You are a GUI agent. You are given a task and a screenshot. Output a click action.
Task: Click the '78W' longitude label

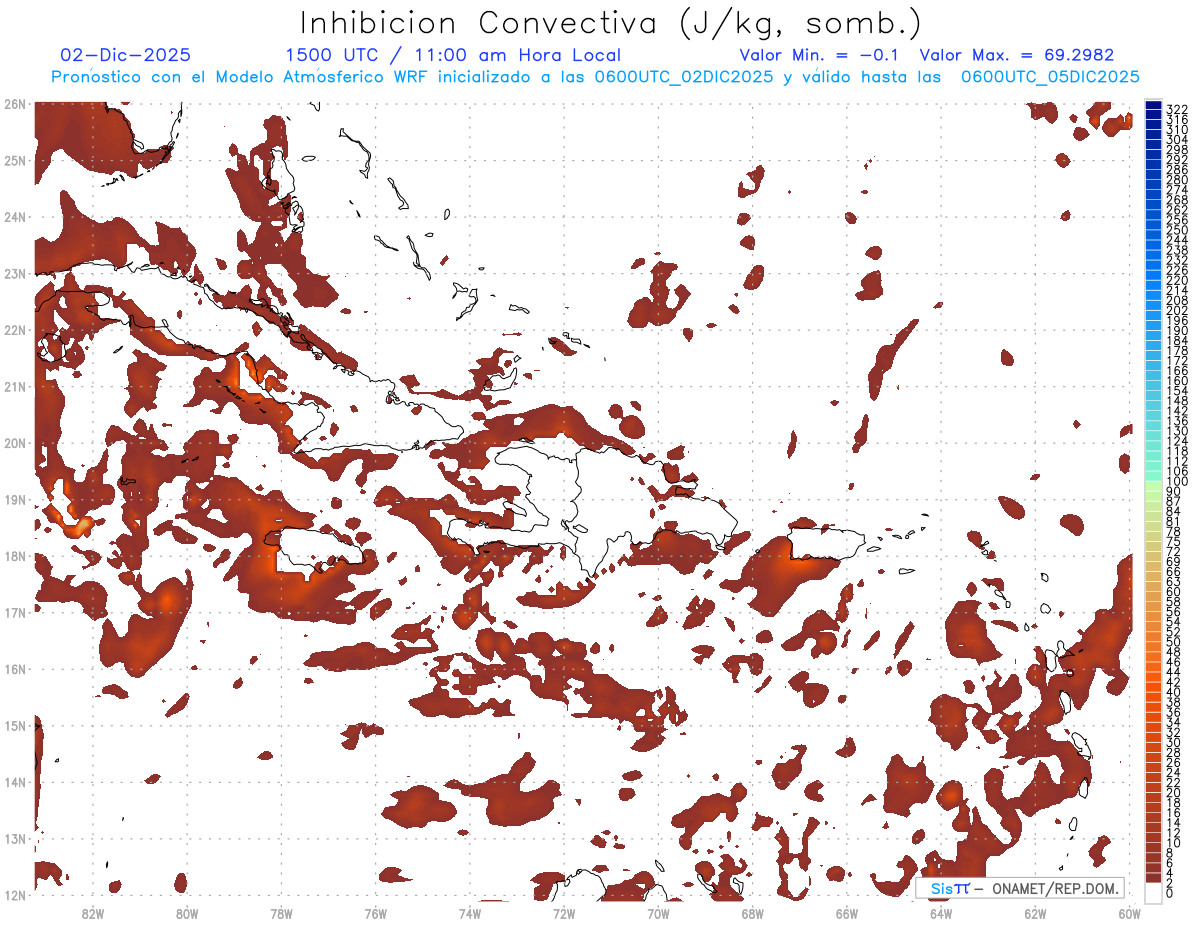(x=281, y=912)
